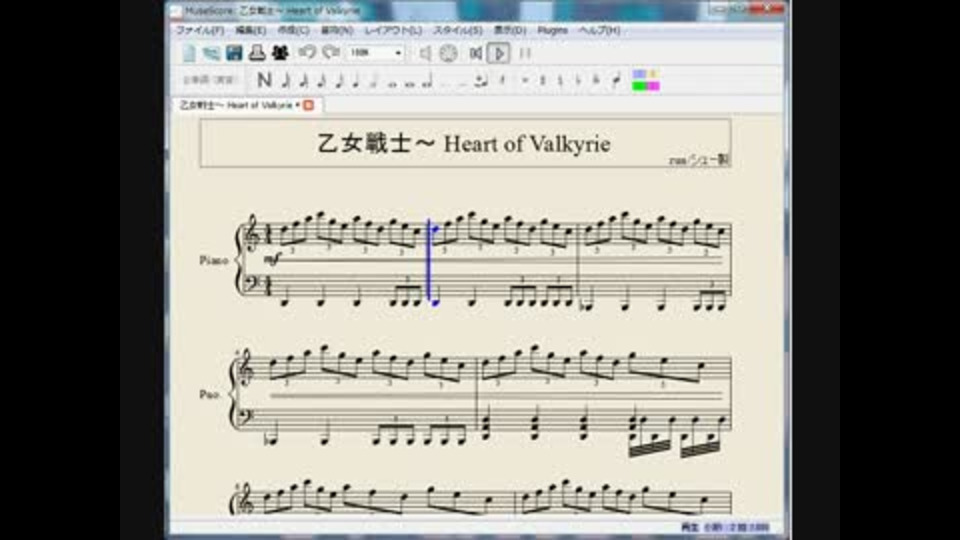
Task: Open the 編集(E) menu
Action: tap(250, 30)
